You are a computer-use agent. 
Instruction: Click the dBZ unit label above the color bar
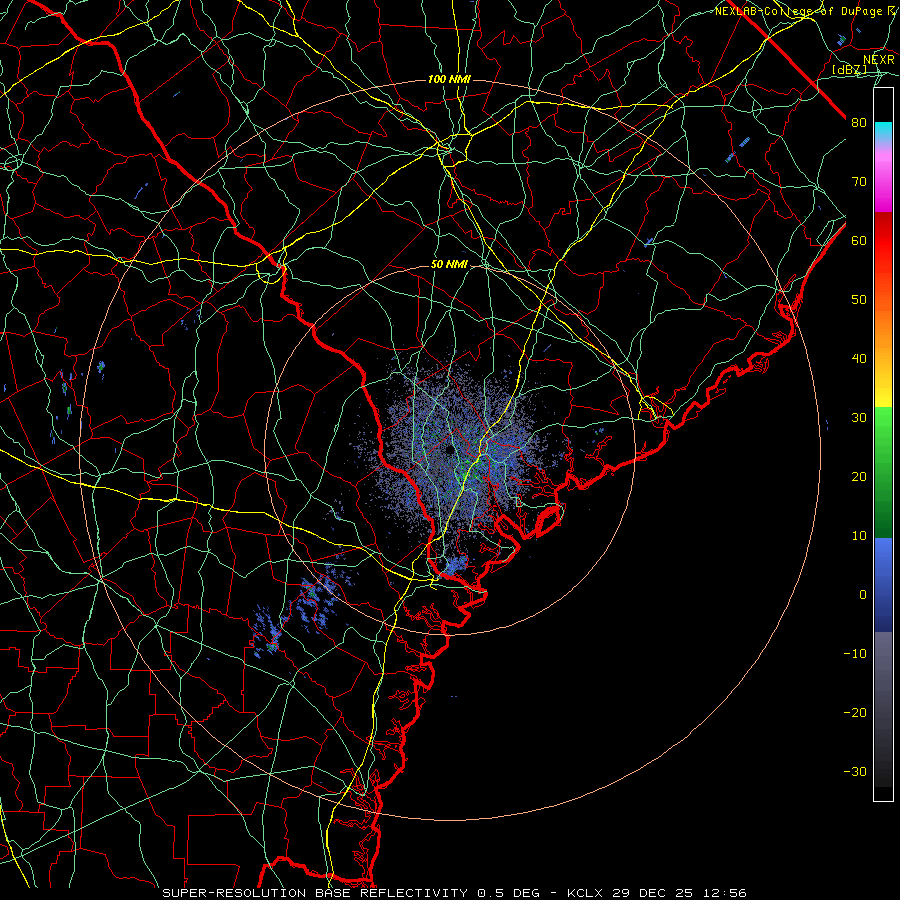coord(849,69)
